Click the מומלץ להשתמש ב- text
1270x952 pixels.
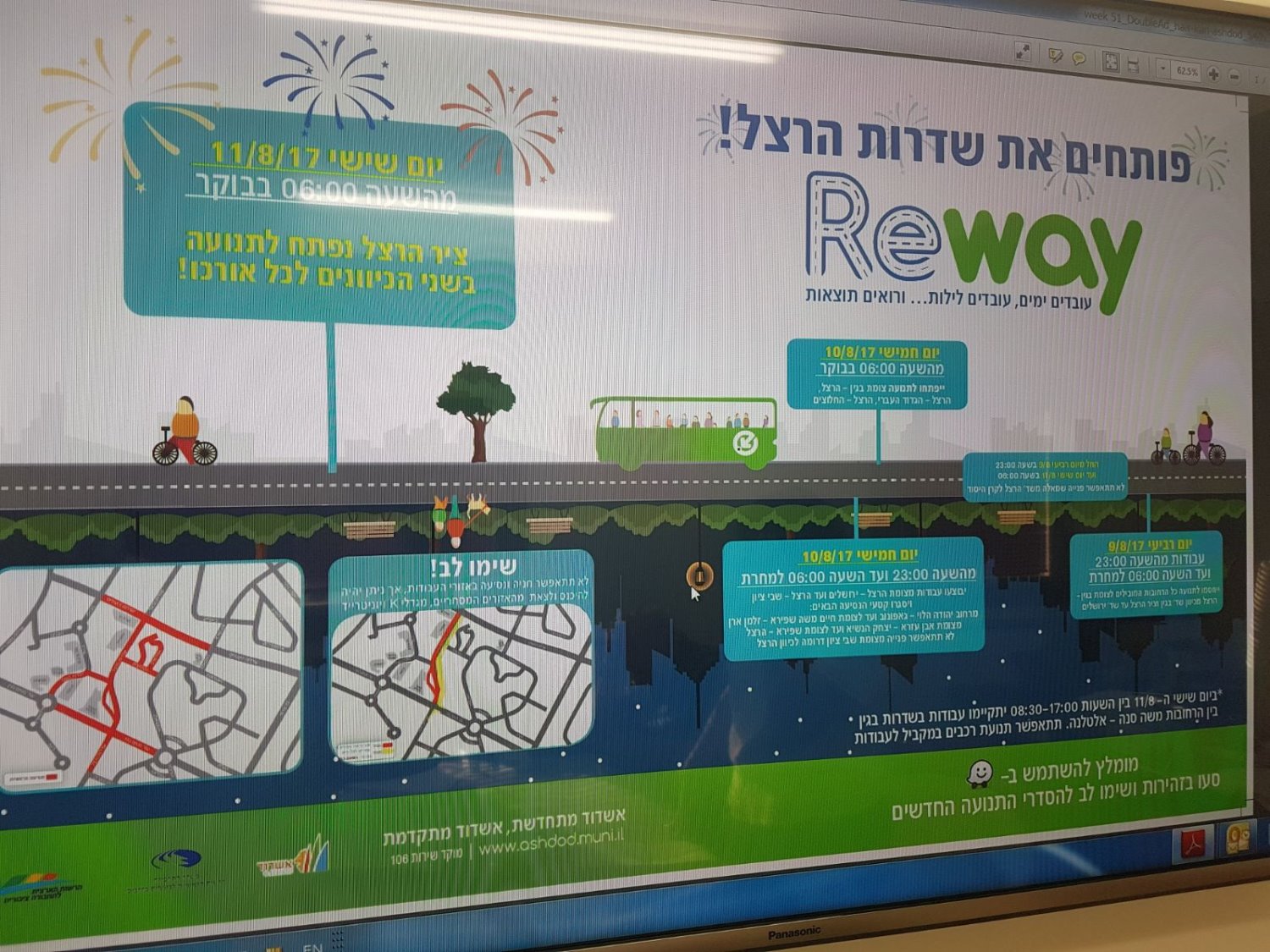tap(1069, 768)
